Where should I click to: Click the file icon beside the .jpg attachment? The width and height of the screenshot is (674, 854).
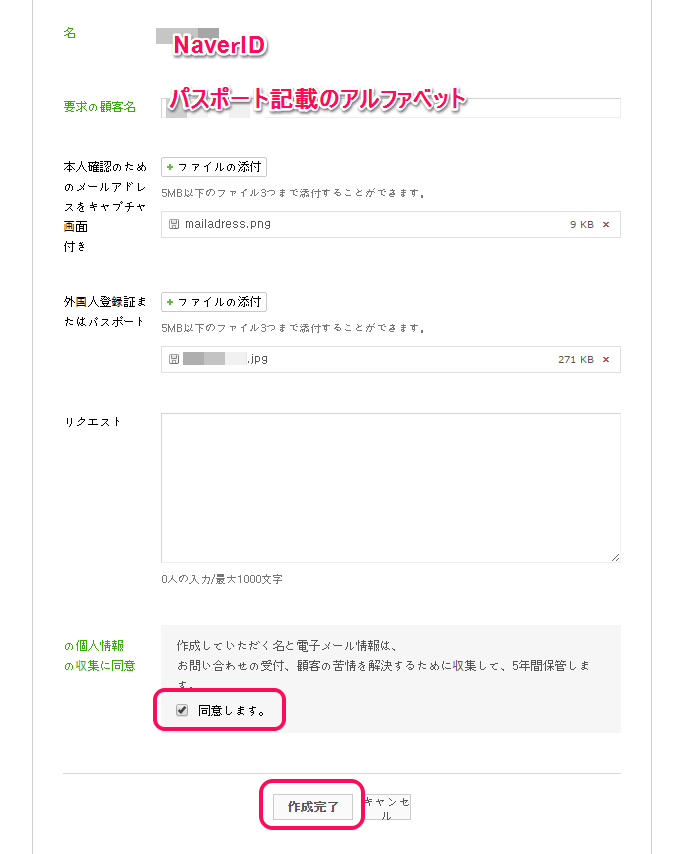[174, 359]
